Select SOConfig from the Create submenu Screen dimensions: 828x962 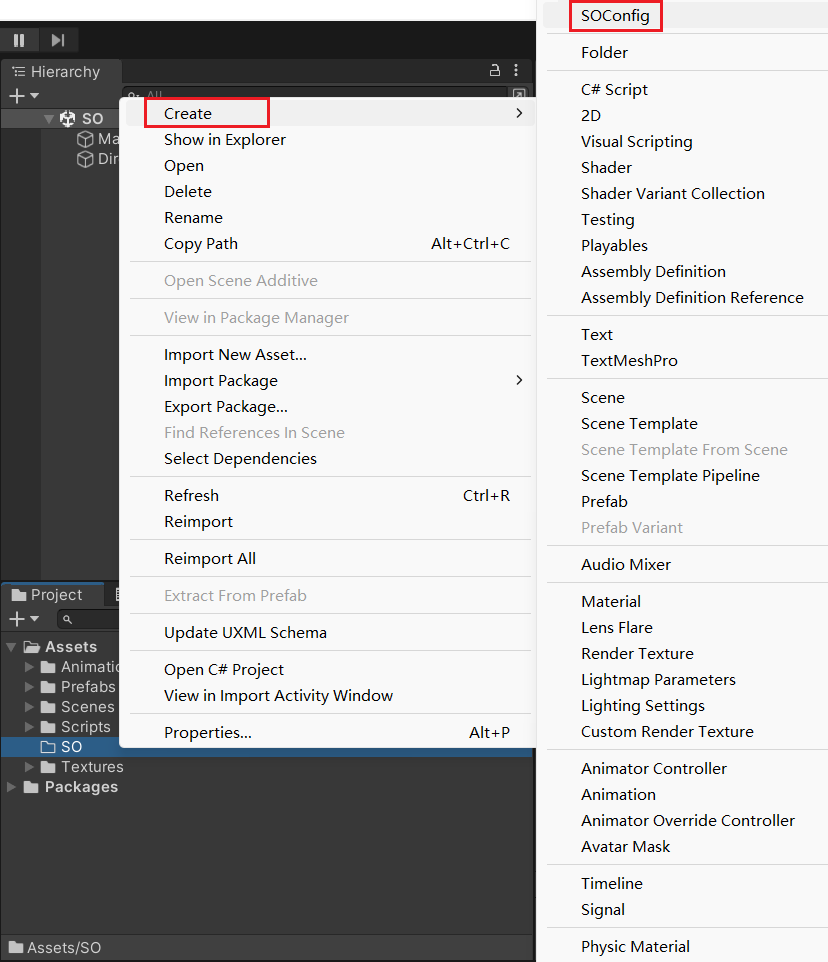click(x=615, y=16)
